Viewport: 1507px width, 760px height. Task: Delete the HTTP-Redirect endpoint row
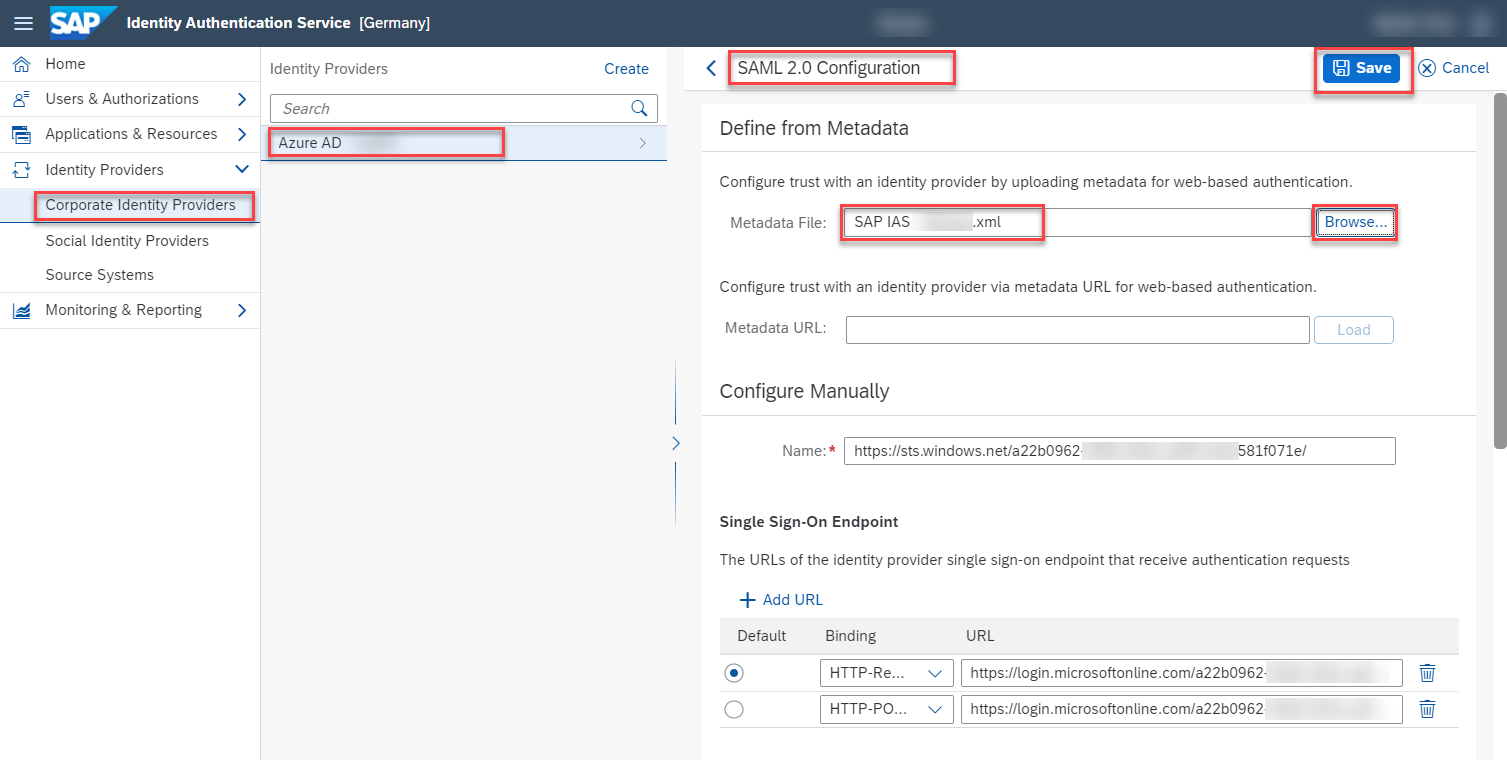coord(1428,673)
